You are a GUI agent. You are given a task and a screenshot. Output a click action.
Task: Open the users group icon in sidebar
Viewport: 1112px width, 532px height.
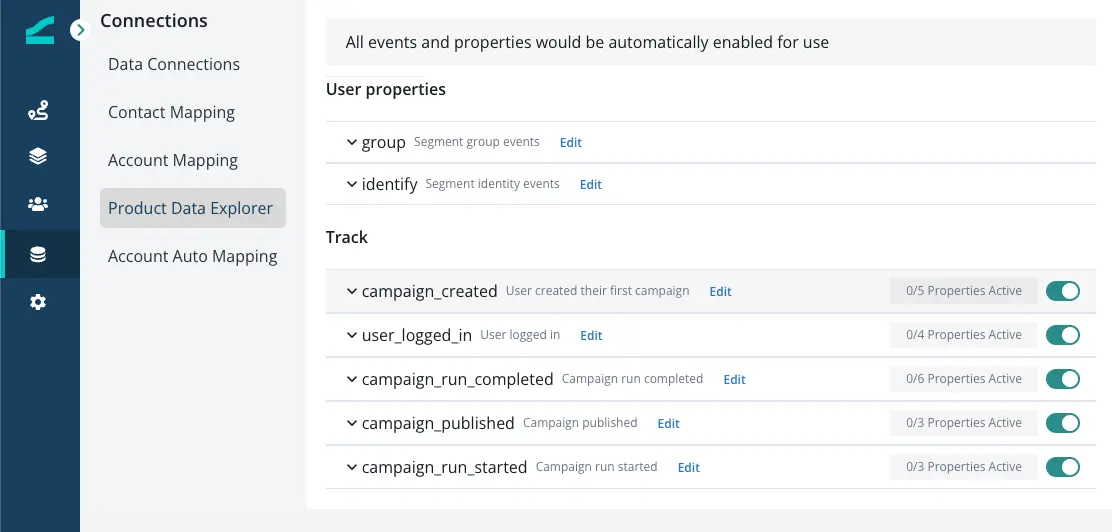point(38,204)
